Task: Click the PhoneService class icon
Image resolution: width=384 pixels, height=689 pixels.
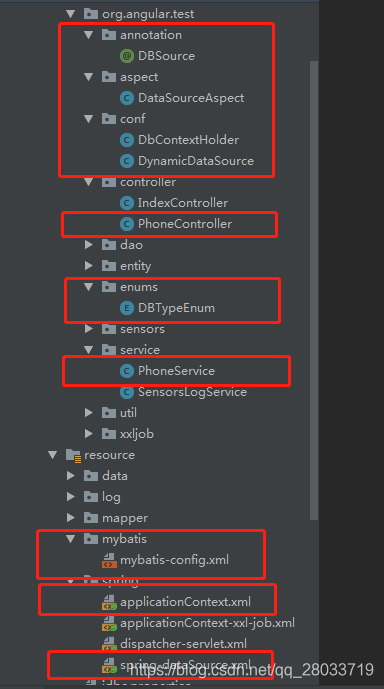Action: 127,371
